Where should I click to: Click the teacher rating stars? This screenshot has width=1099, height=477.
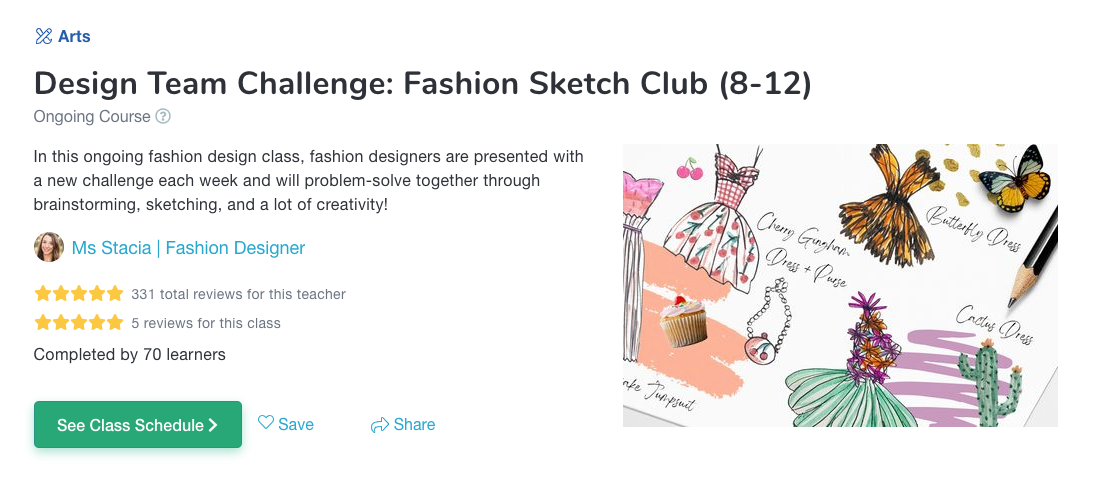[78, 293]
